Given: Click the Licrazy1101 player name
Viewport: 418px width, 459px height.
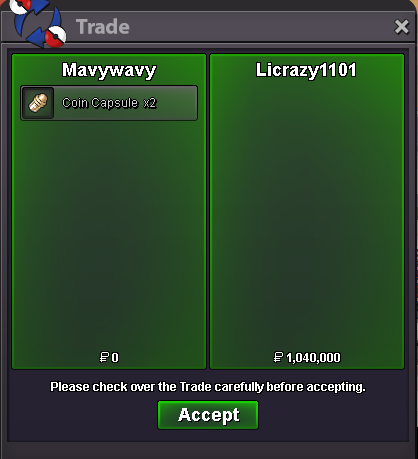Looking at the screenshot, I should point(306,70).
